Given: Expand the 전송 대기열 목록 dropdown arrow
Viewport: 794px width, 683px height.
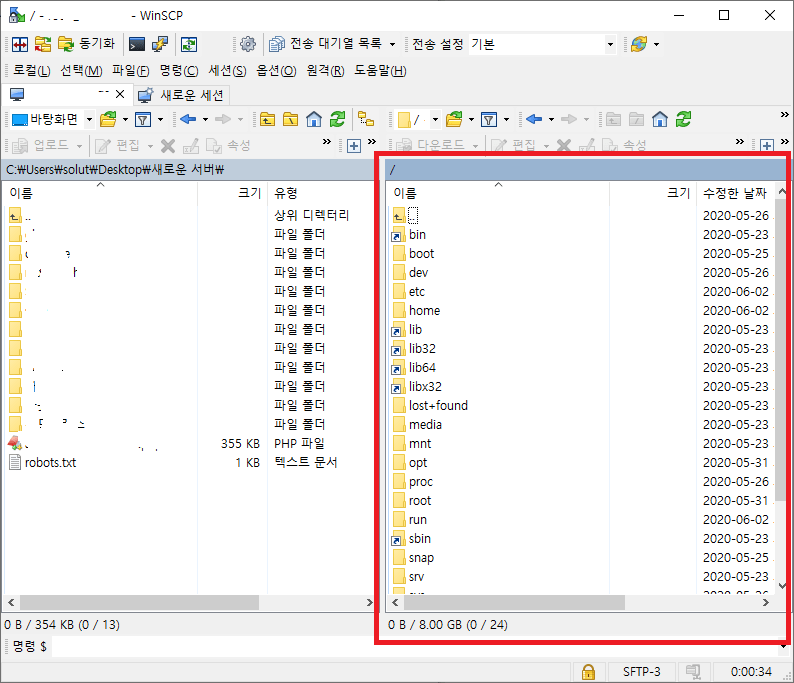Looking at the screenshot, I should tap(392, 44).
